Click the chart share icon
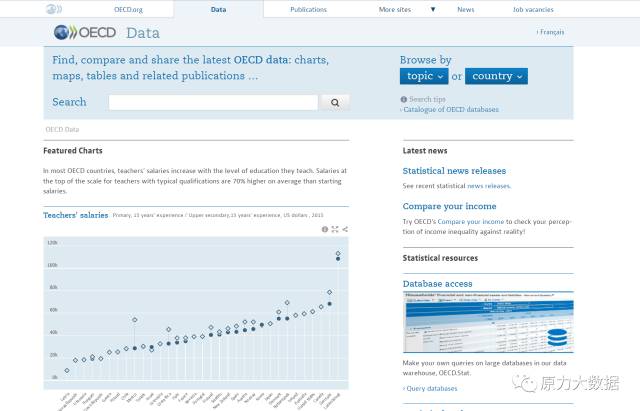 [x=345, y=229]
